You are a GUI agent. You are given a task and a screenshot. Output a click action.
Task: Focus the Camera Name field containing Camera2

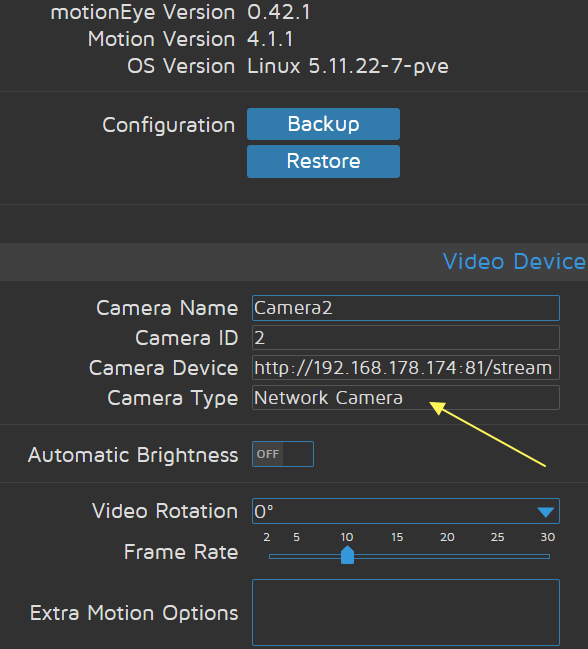coord(406,308)
